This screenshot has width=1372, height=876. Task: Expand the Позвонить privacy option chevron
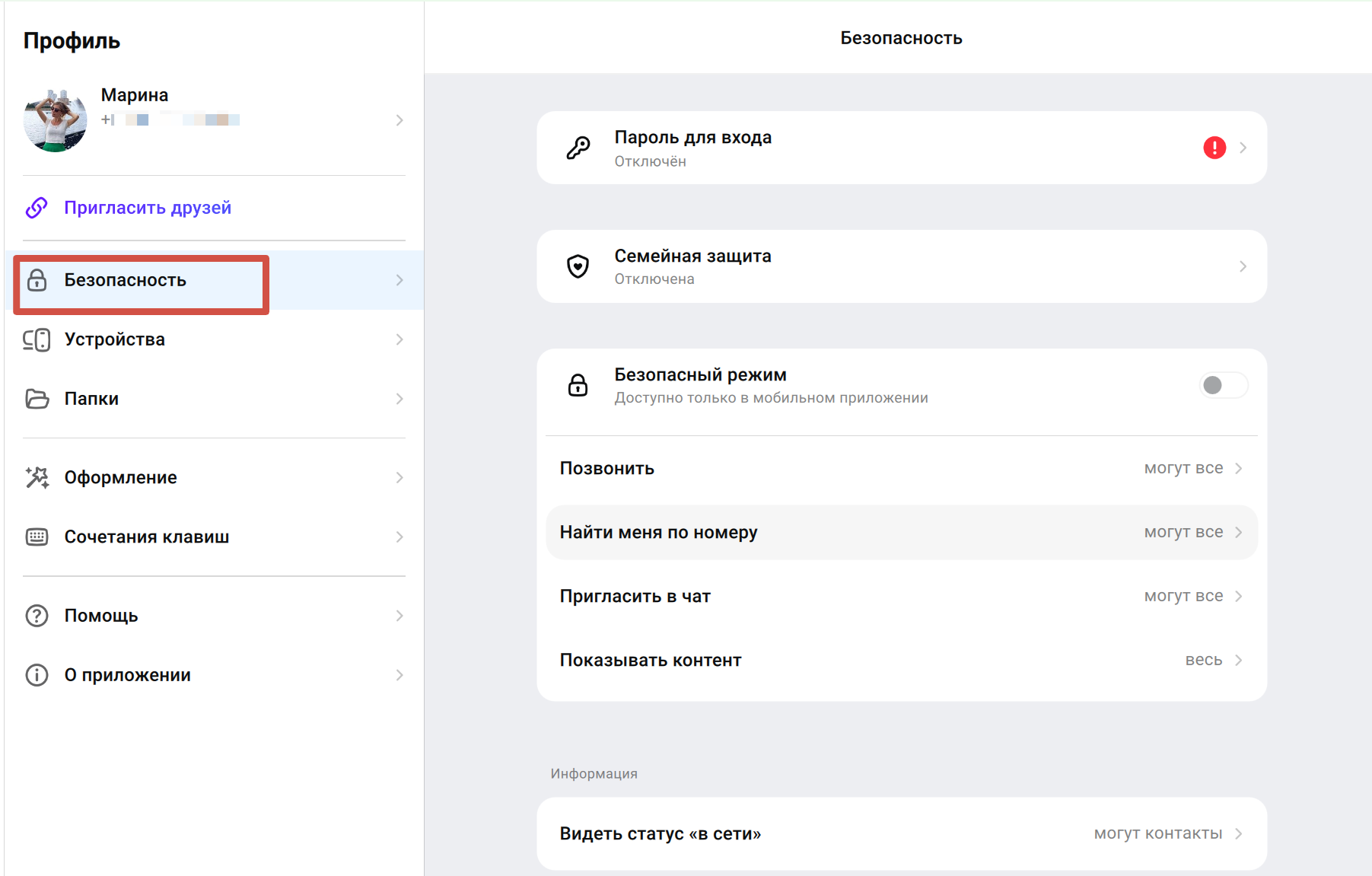pyautogui.click(x=1238, y=469)
